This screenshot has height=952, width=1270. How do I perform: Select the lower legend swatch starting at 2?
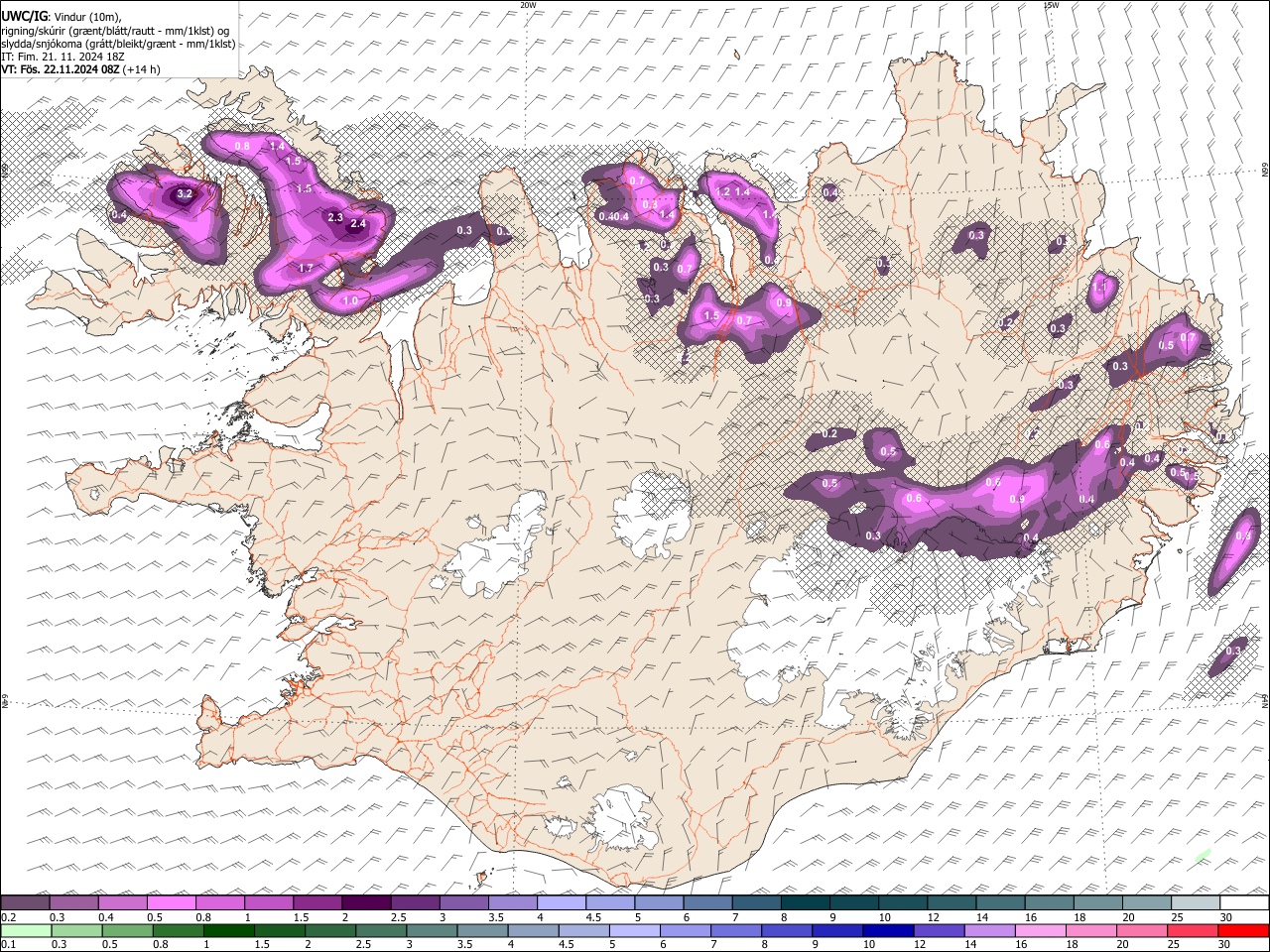[330, 930]
